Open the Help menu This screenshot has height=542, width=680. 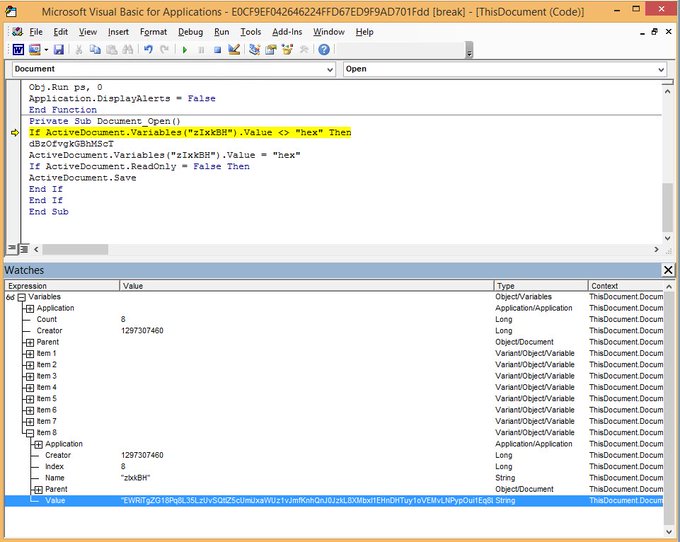point(364,32)
